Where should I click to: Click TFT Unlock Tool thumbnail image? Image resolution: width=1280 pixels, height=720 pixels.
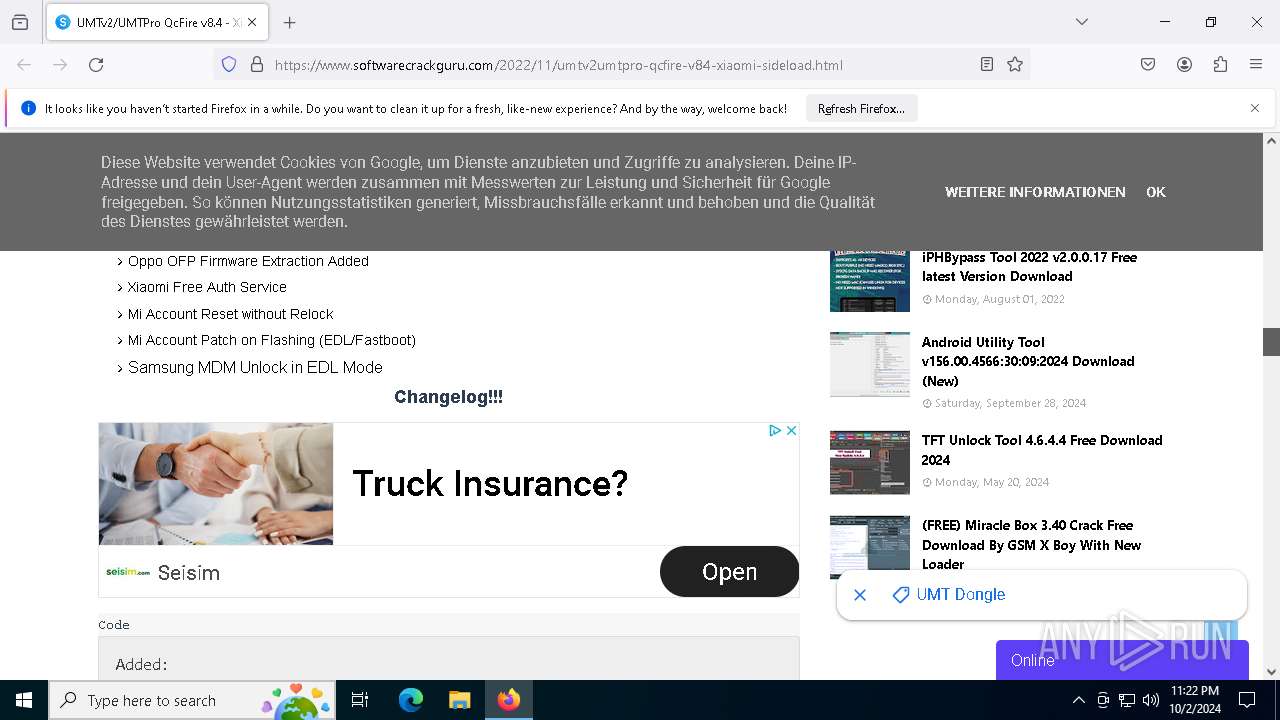tap(870, 462)
